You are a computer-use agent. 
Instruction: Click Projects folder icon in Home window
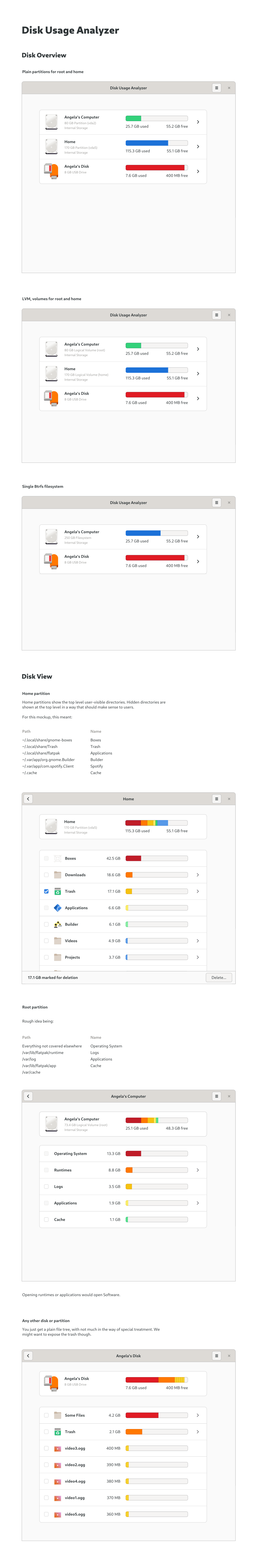pyautogui.click(x=57, y=957)
